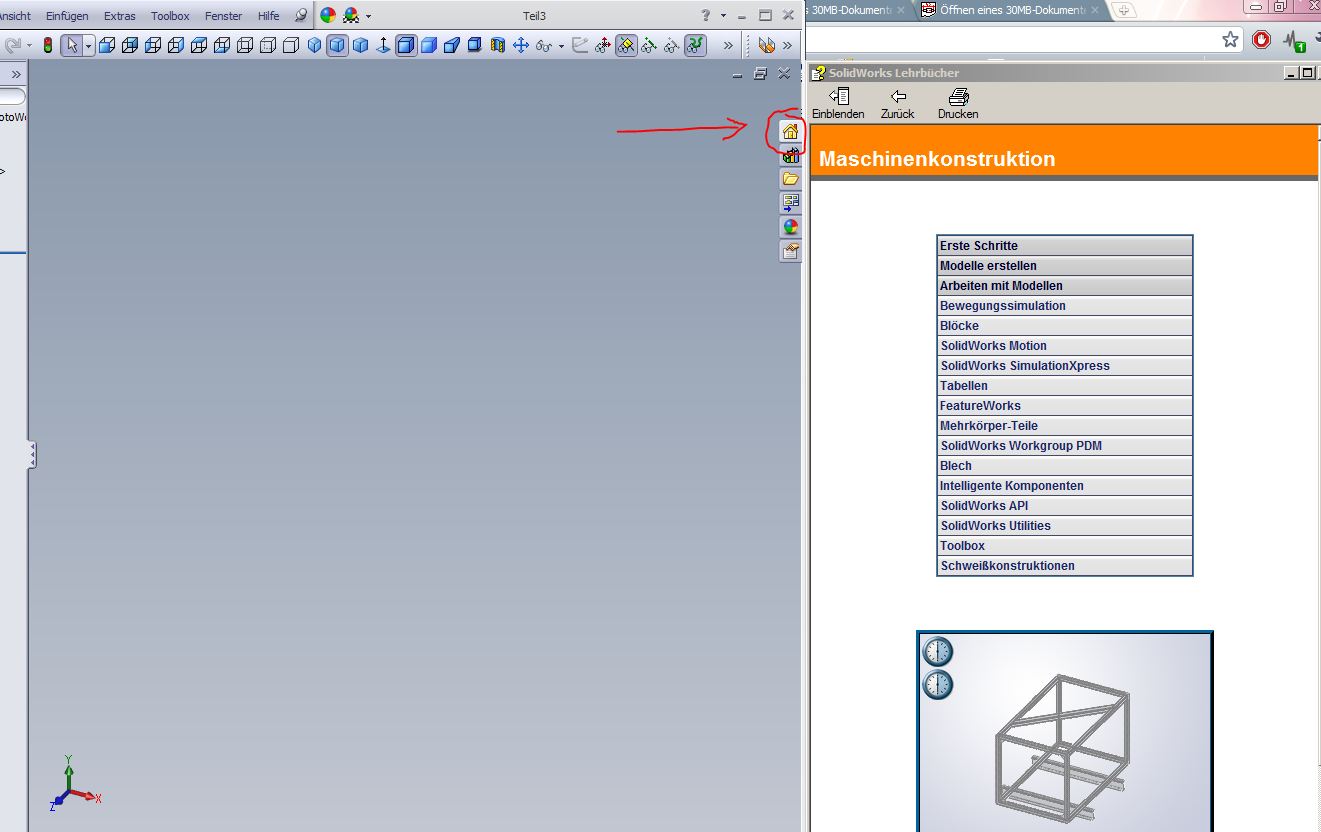Open the Intelligente Komponenten tutorial
The height and width of the screenshot is (832, 1321).
coord(1065,486)
